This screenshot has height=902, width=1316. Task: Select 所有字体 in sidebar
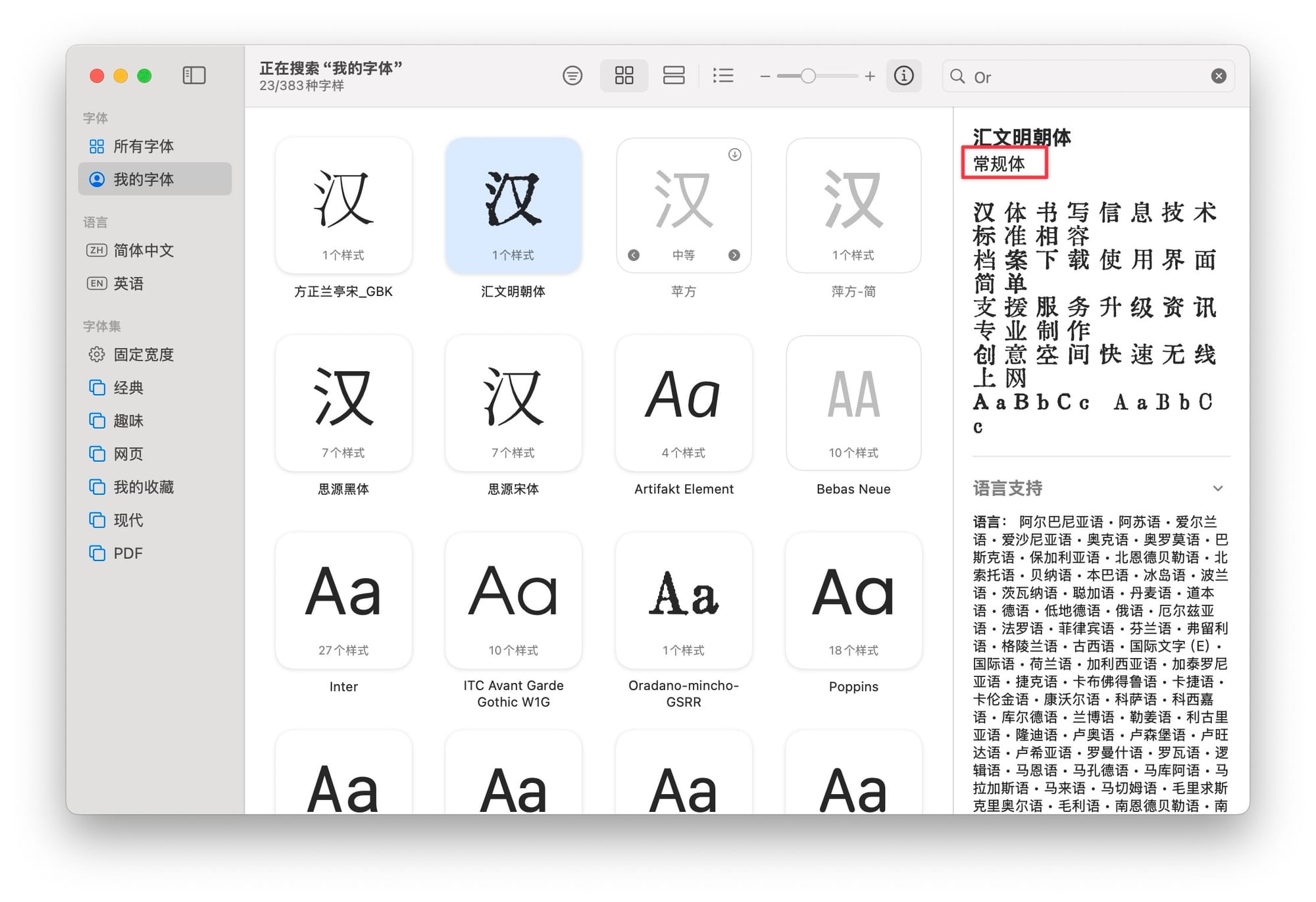pyautogui.click(x=143, y=146)
